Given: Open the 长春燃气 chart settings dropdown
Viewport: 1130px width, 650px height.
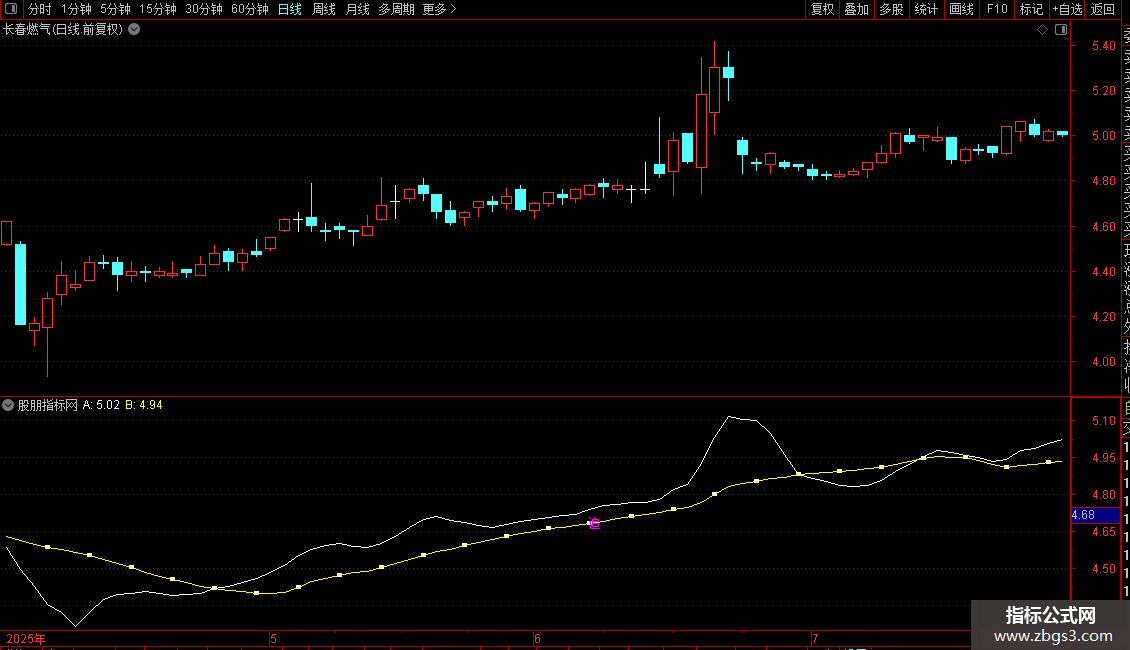Looking at the screenshot, I should pos(134,29).
